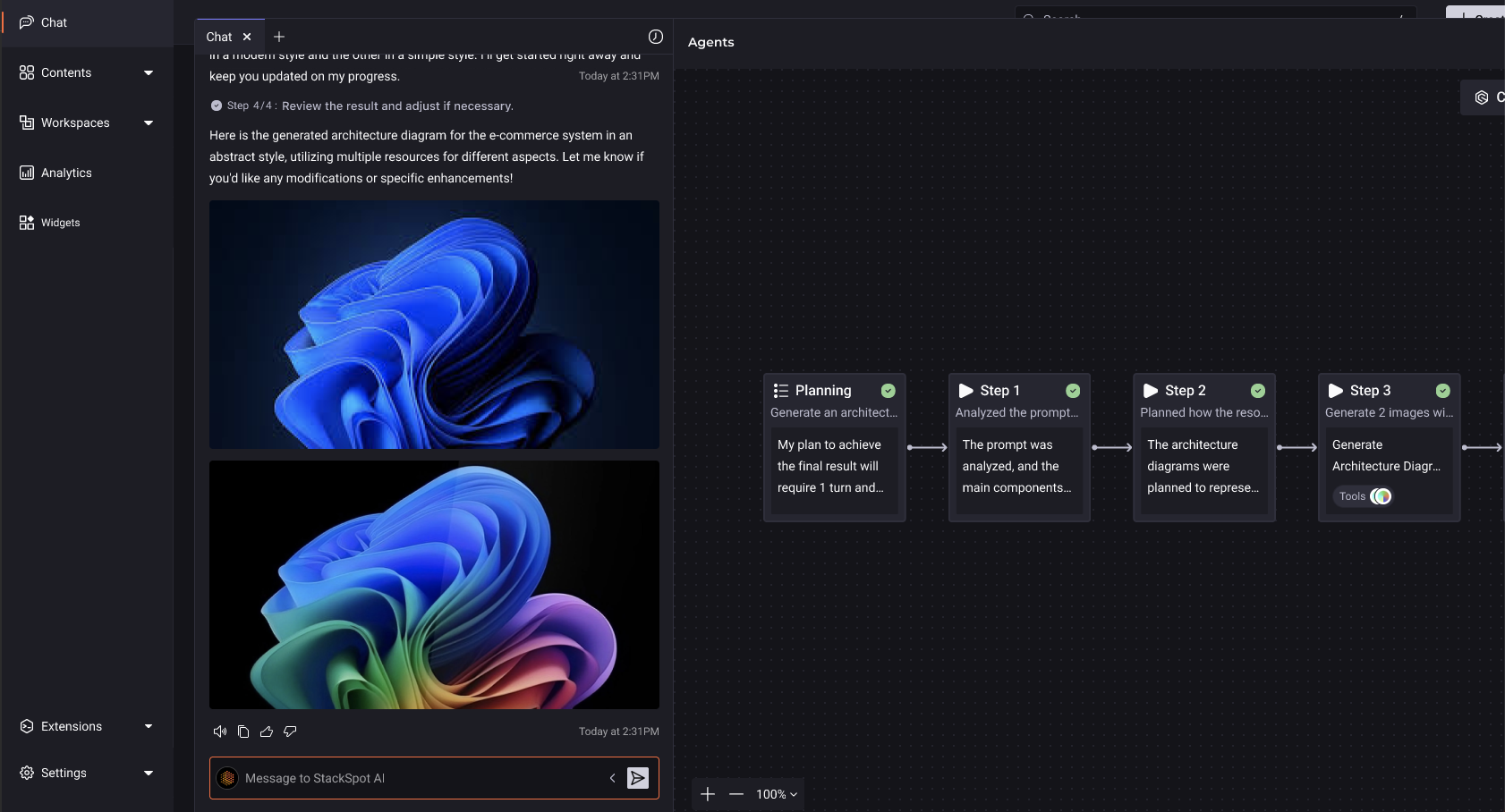Zoom out on the agents canvas
1505x812 pixels.
pos(736,794)
